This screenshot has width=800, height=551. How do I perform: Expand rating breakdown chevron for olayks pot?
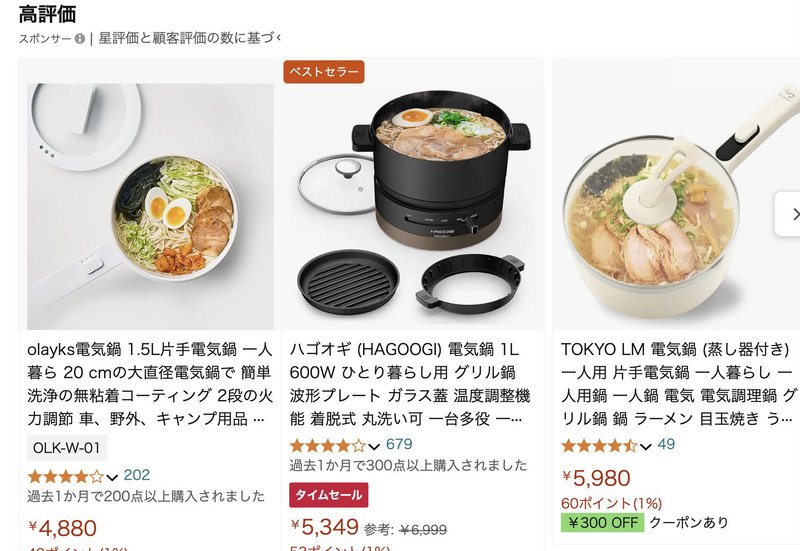pyautogui.click(x=112, y=478)
